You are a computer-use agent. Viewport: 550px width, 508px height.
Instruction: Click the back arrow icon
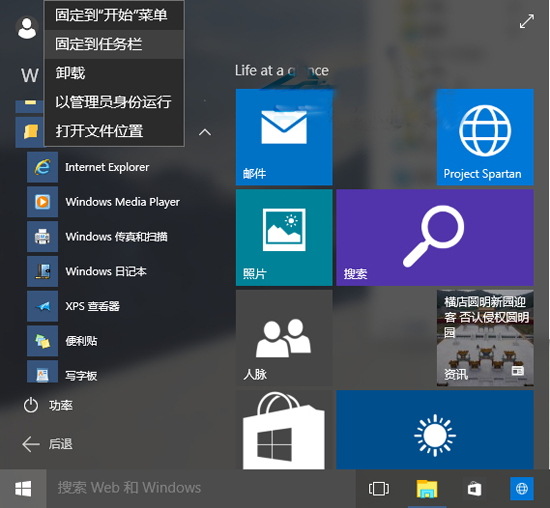click(31, 444)
